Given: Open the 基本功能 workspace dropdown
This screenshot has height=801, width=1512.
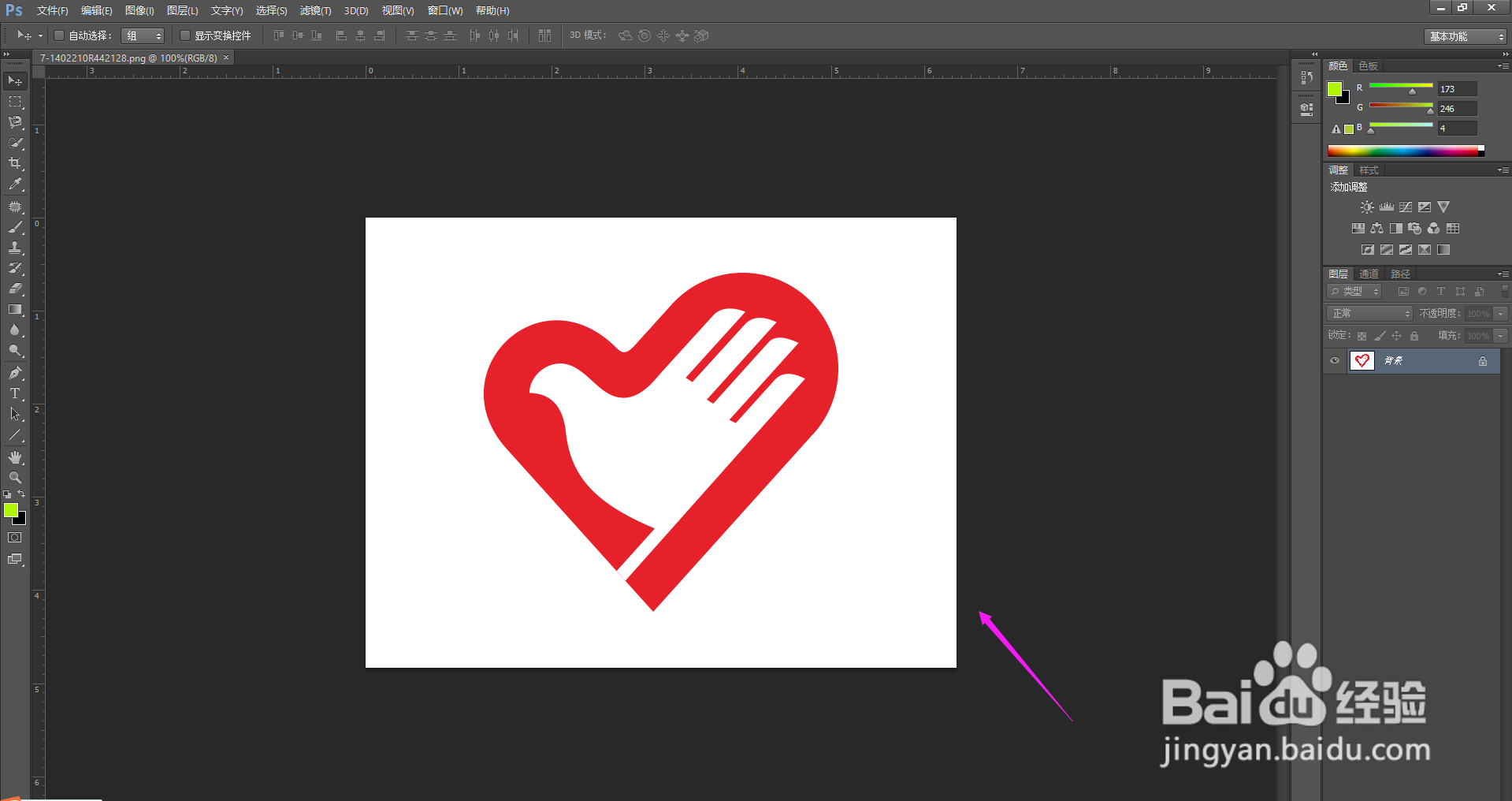Looking at the screenshot, I should pos(1466,36).
